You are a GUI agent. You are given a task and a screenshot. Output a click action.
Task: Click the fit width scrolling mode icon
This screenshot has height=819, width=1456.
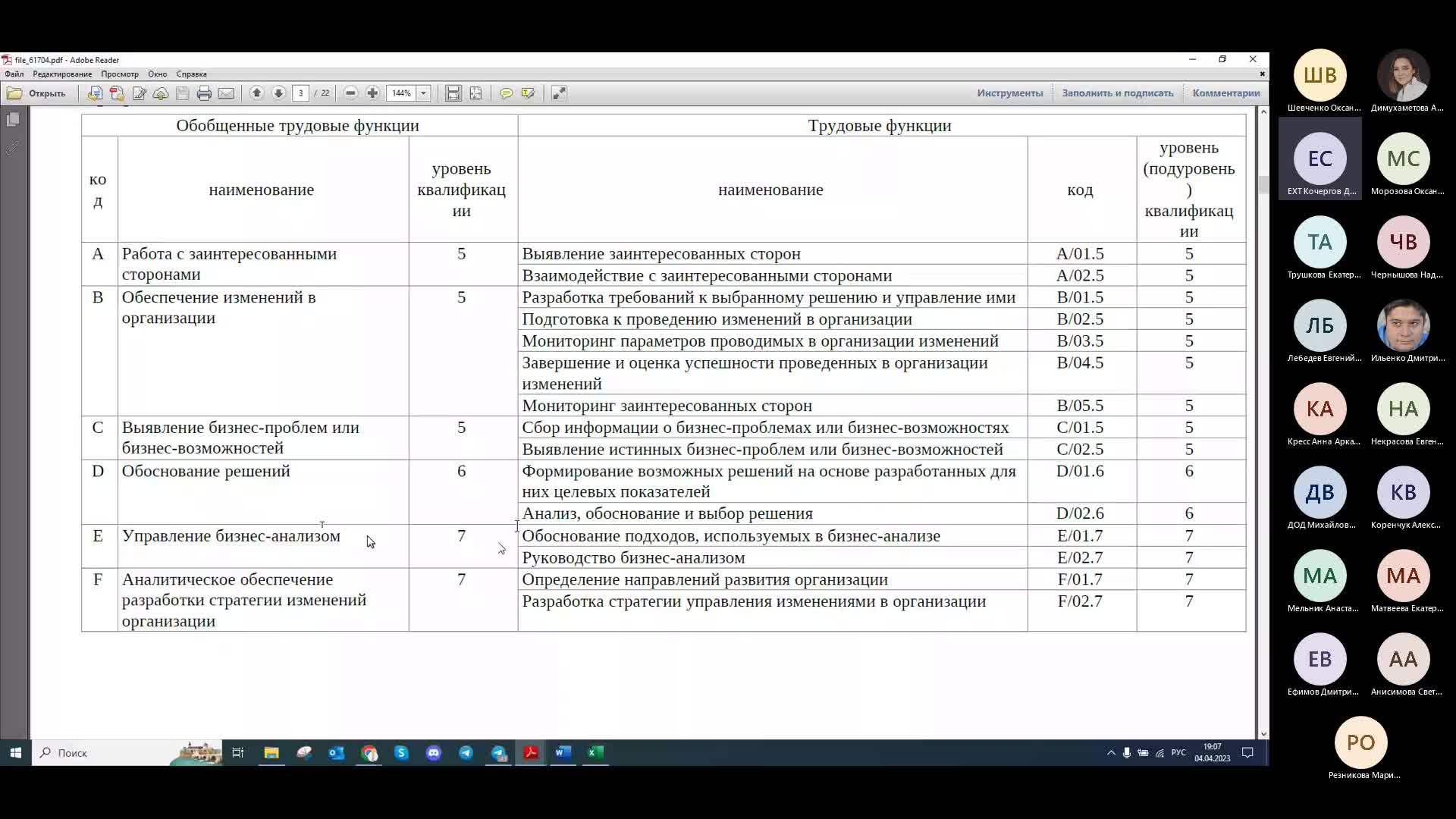coord(453,93)
